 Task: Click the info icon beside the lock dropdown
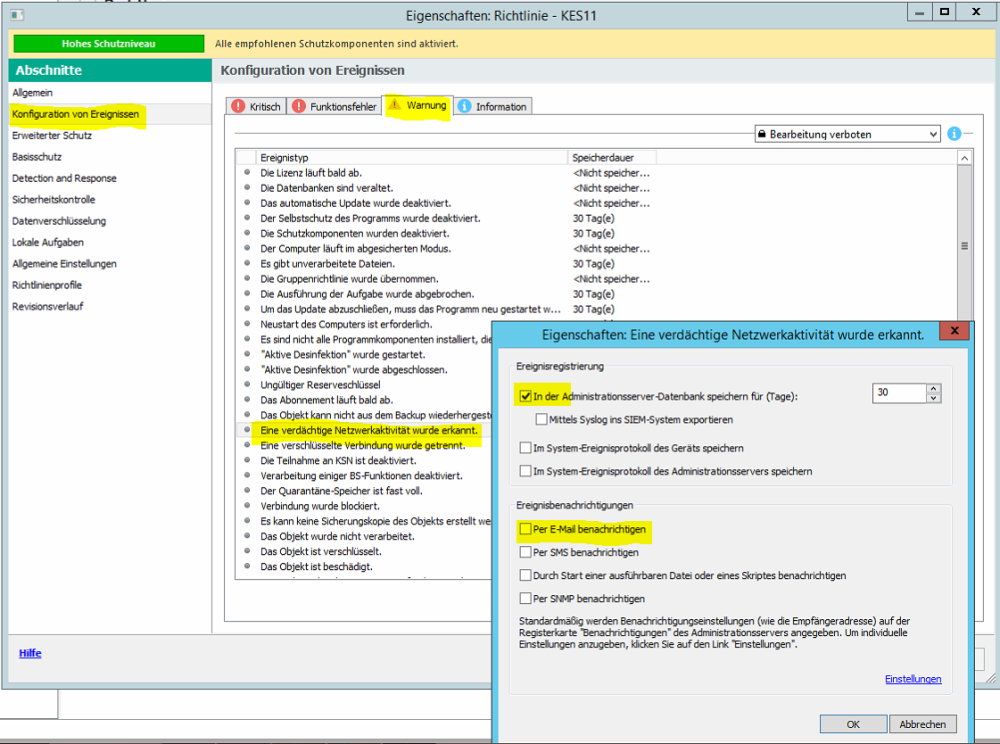tap(954, 134)
